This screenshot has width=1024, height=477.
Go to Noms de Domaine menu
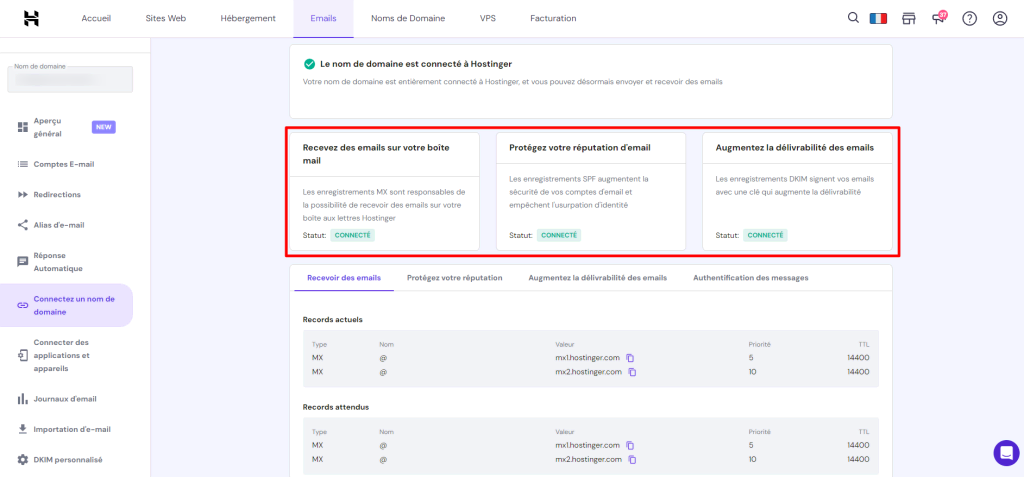[408, 18]
